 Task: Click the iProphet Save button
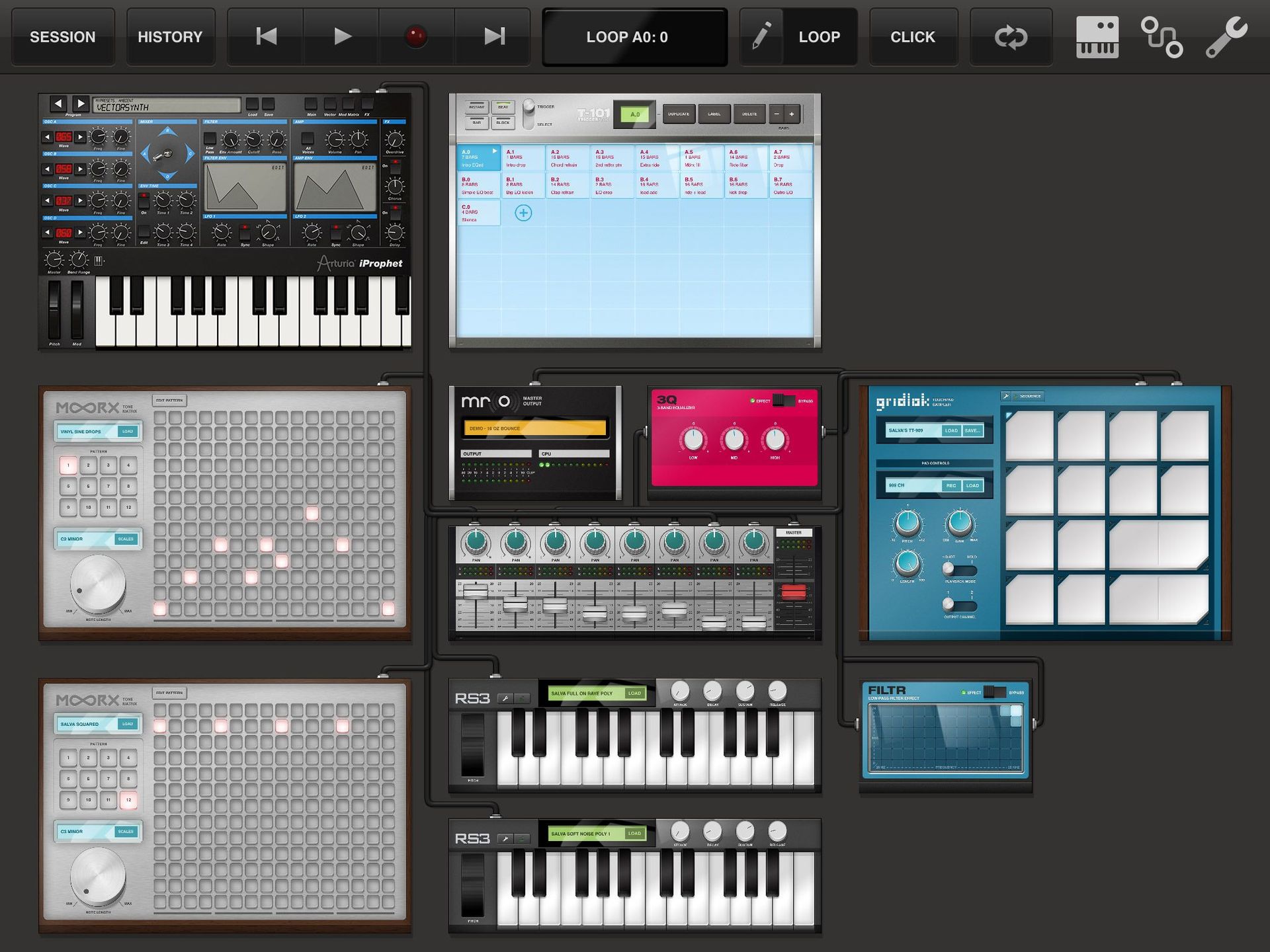click(269, 104)
